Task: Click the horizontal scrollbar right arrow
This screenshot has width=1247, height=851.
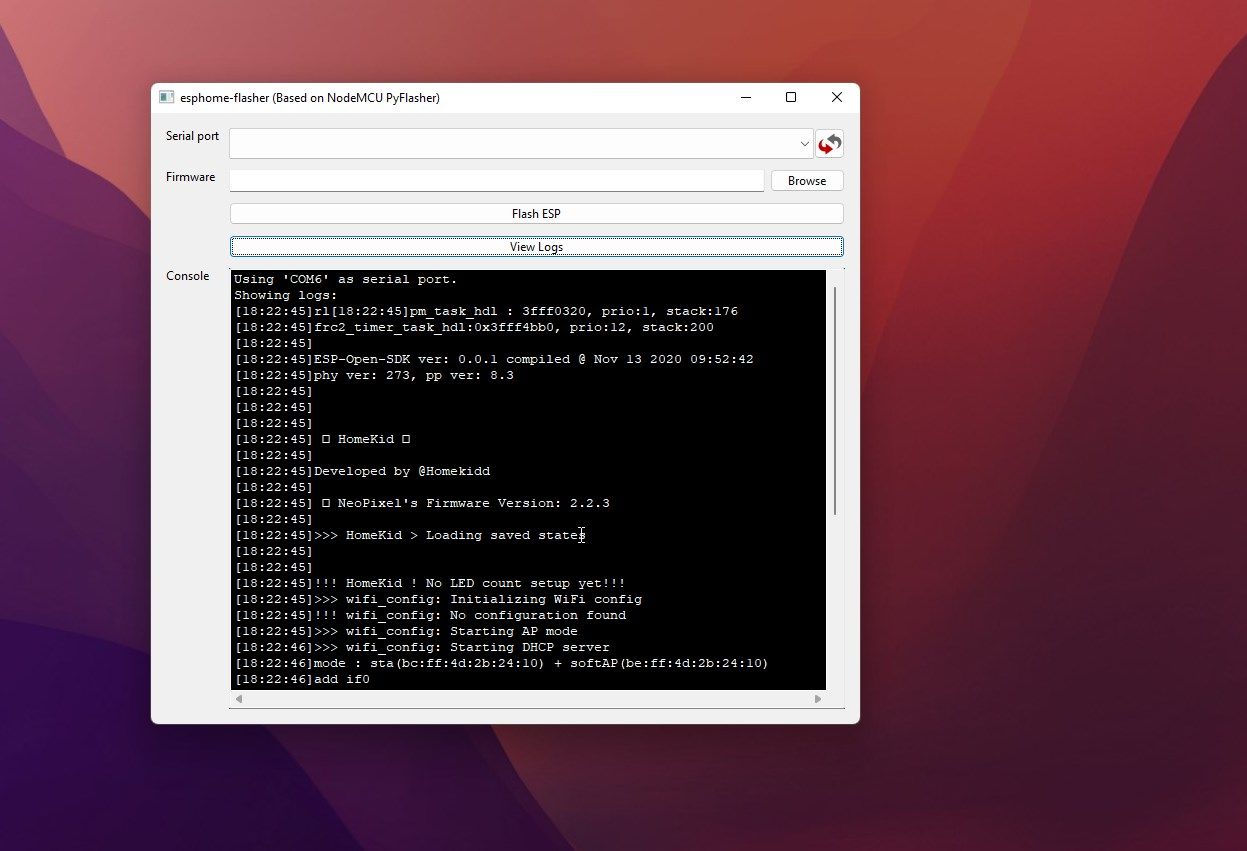Action: tap(818, 699)
